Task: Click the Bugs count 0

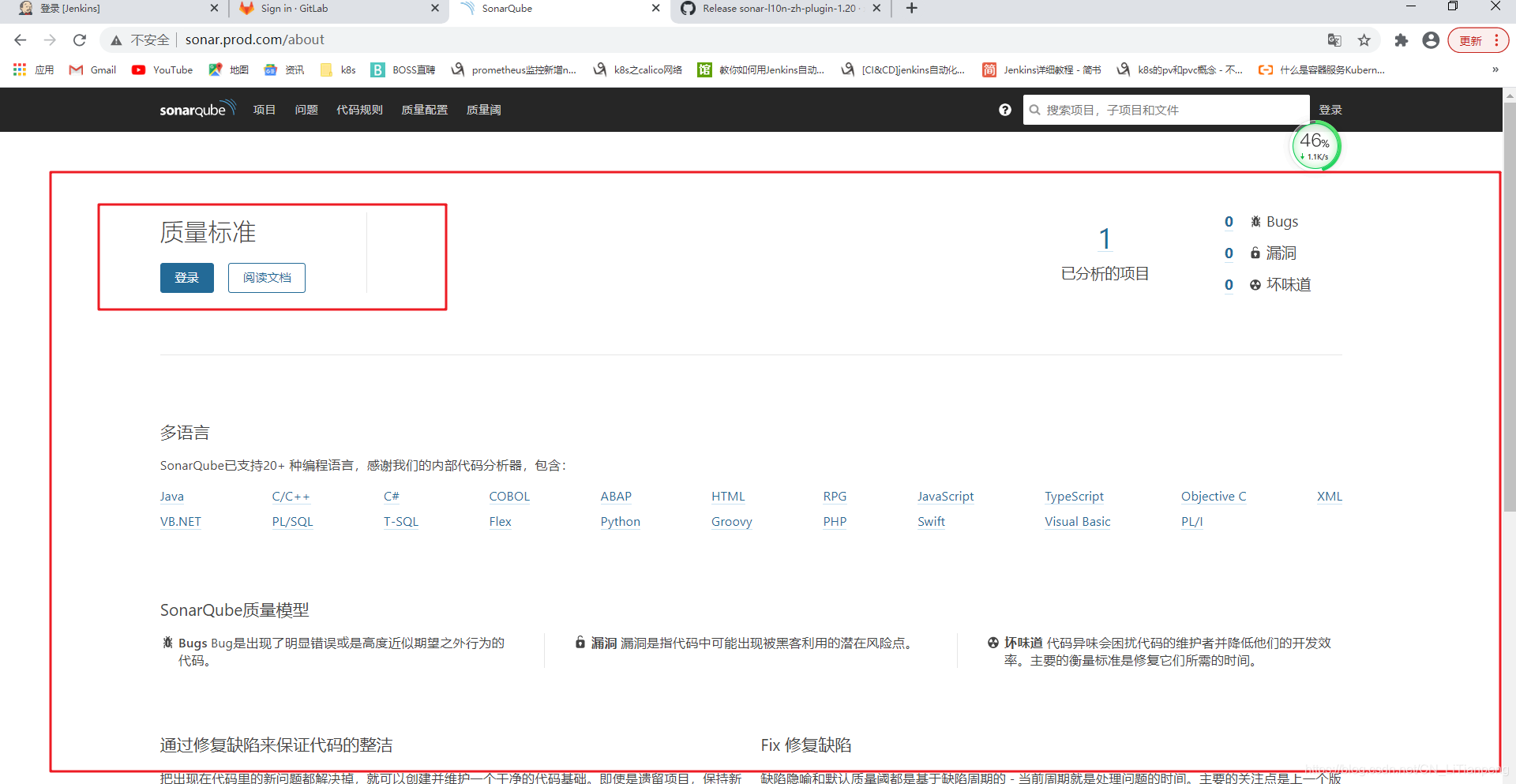Action: pyautogui.click(x=1229, y=222)
